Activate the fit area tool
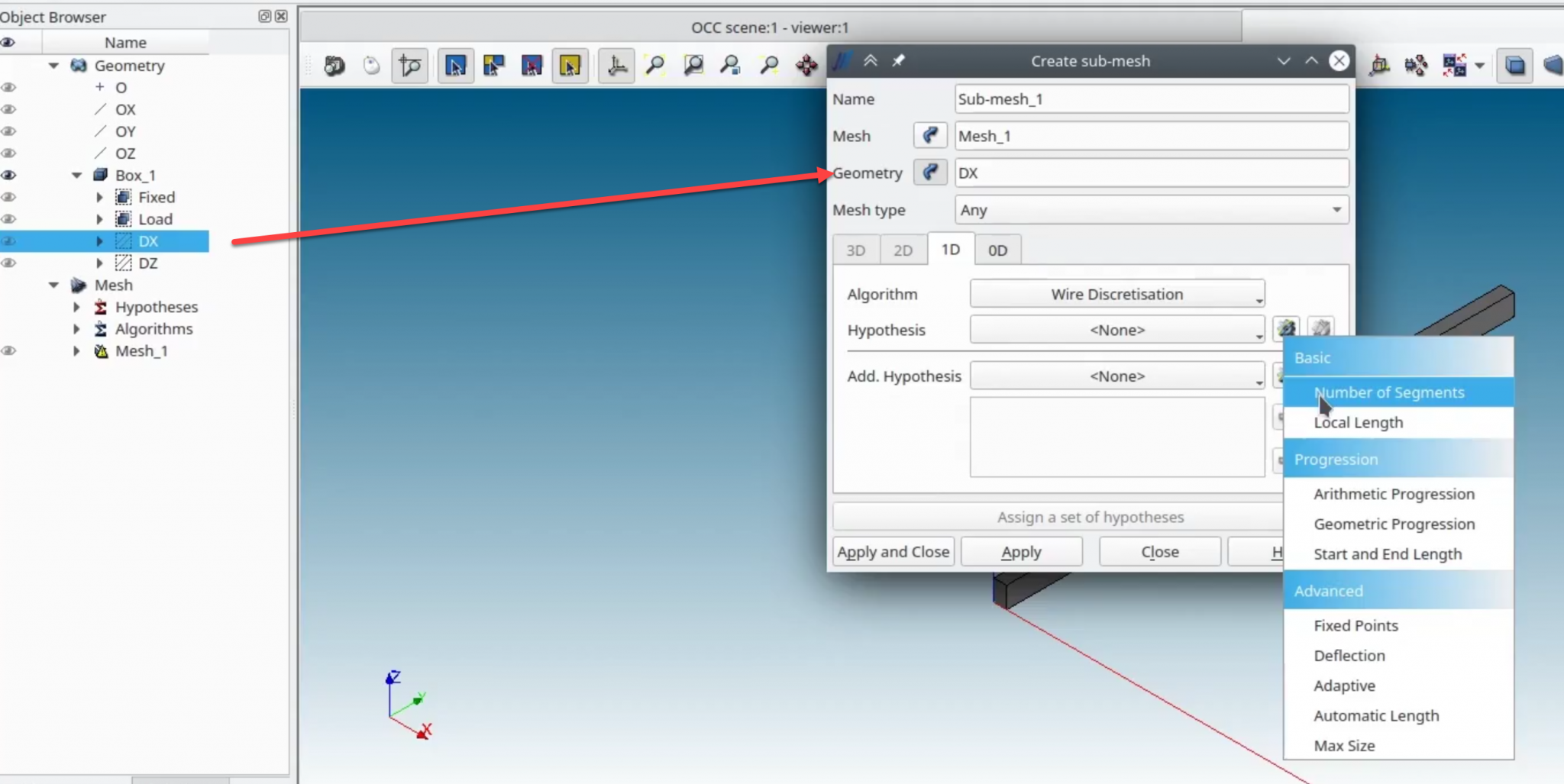1564x784 pixels. pyautogui.click(x=692, y=66)
